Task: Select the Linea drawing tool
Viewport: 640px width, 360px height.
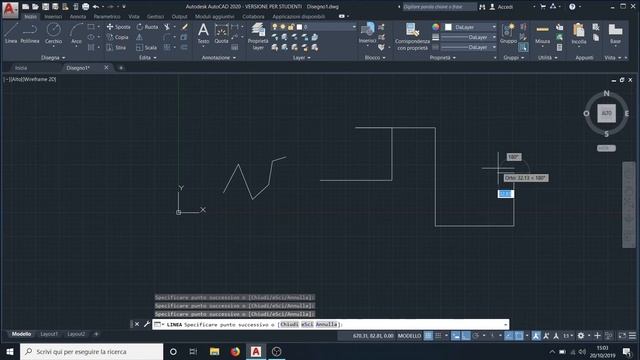Action: (11, 33)
